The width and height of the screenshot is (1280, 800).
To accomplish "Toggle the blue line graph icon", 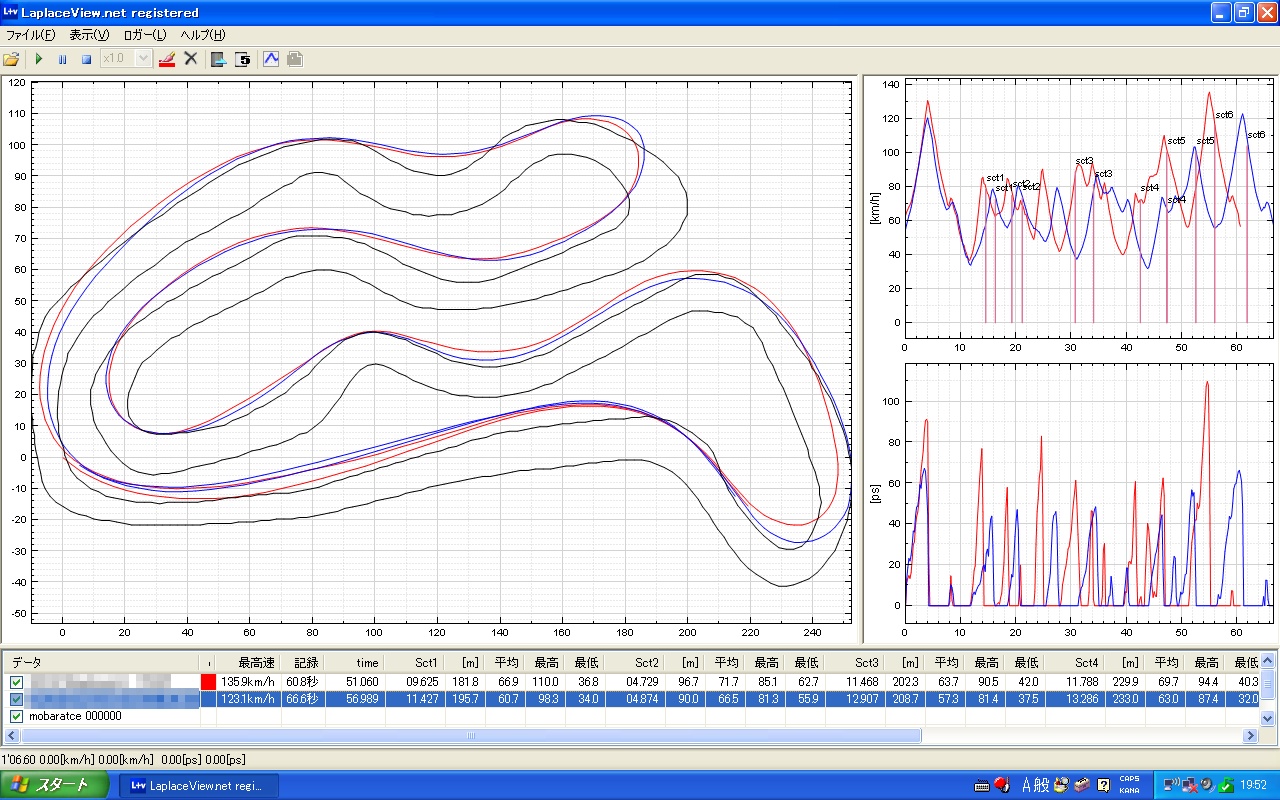I will point(270,59).
